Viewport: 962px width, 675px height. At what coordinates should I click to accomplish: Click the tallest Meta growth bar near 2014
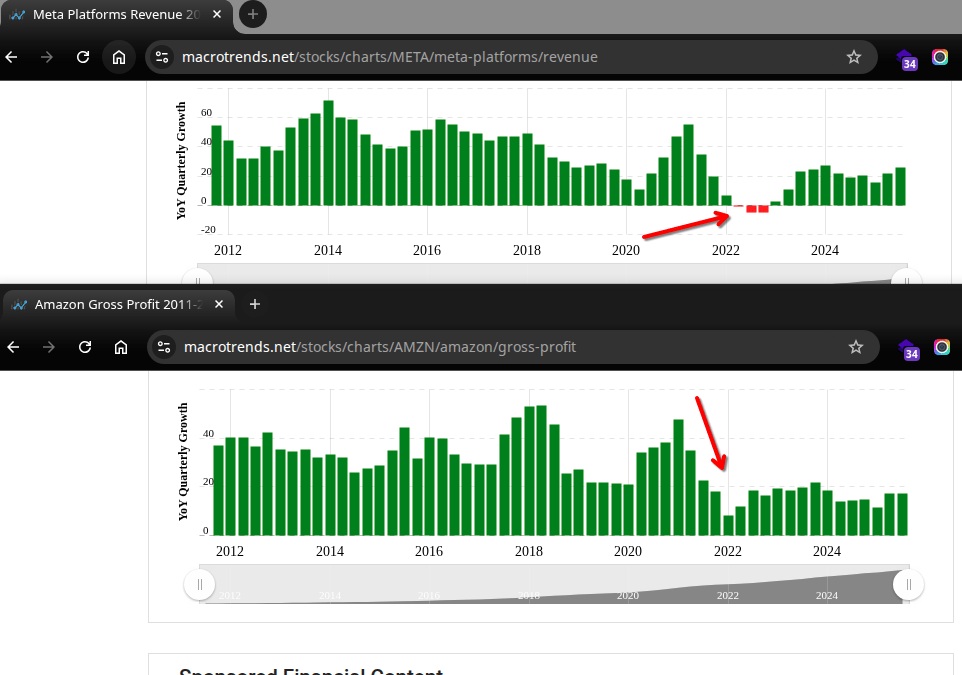328,153
